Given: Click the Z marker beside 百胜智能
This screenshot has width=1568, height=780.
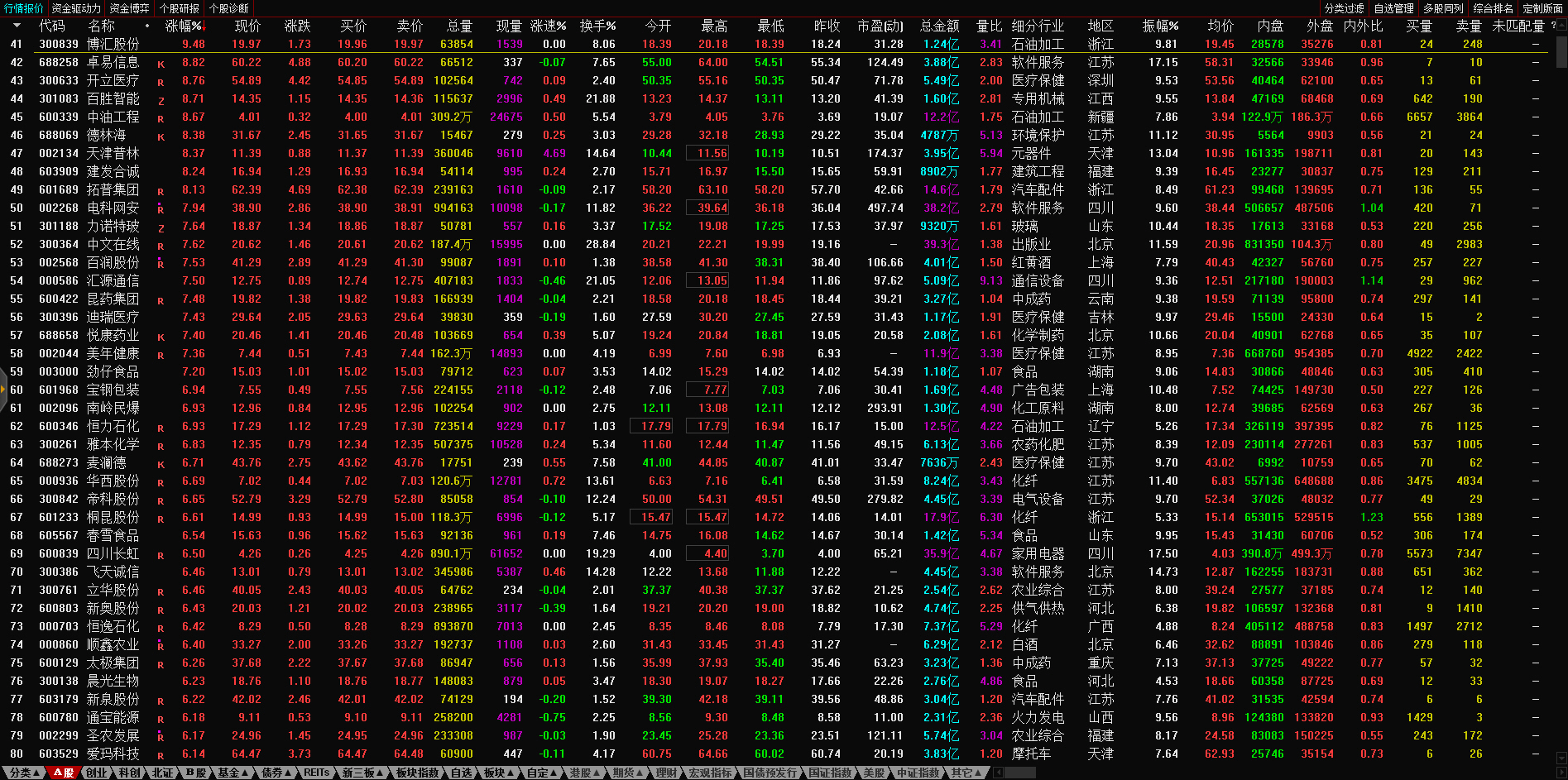Looking at the screenshot, I should 161,100.
